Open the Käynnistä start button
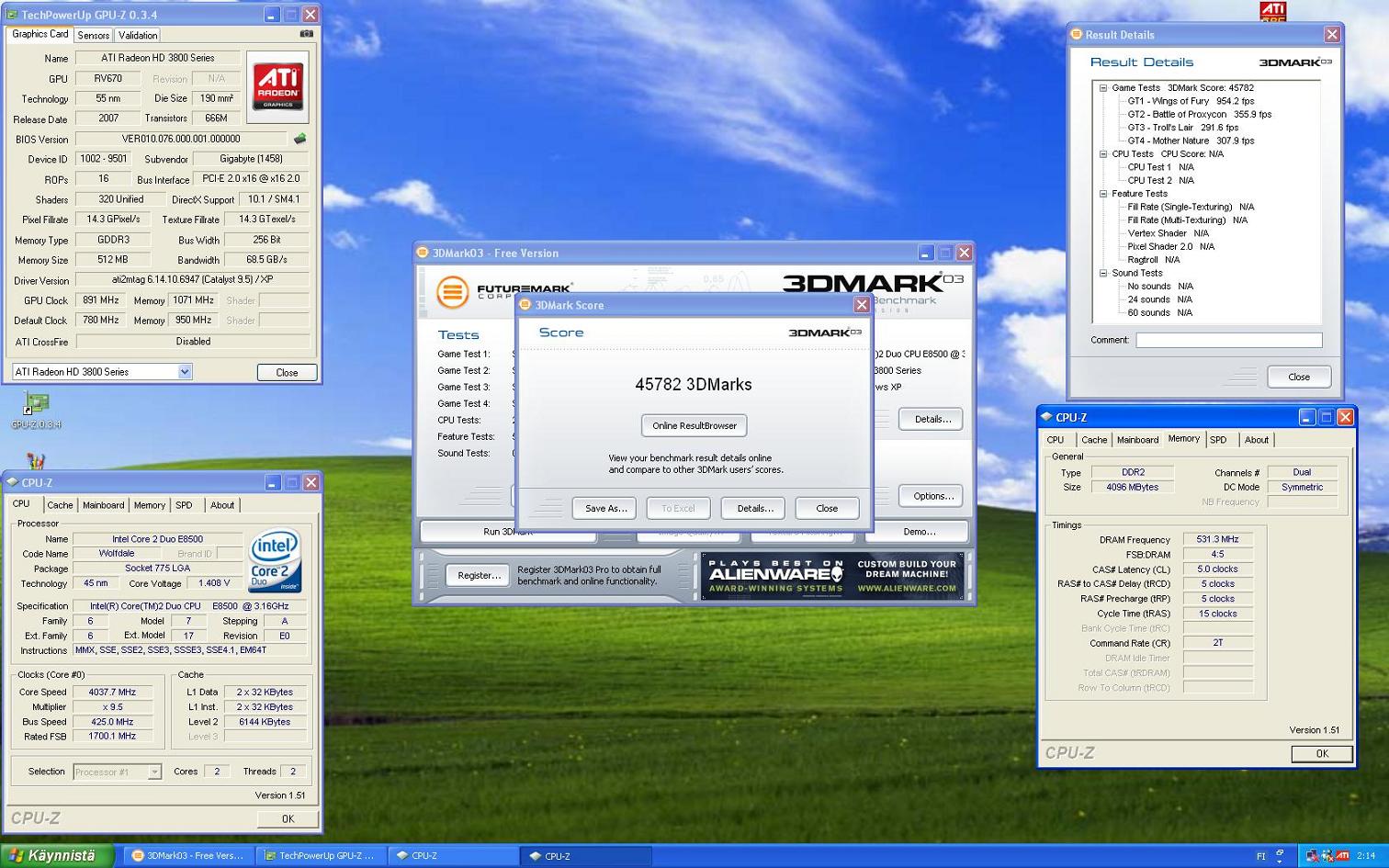 click(x=56, y=855)
